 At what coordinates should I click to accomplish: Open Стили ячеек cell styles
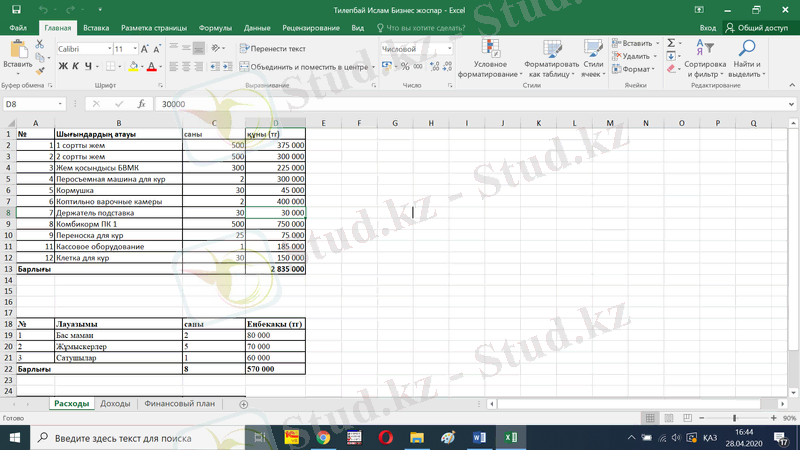[x=593, y=59]
